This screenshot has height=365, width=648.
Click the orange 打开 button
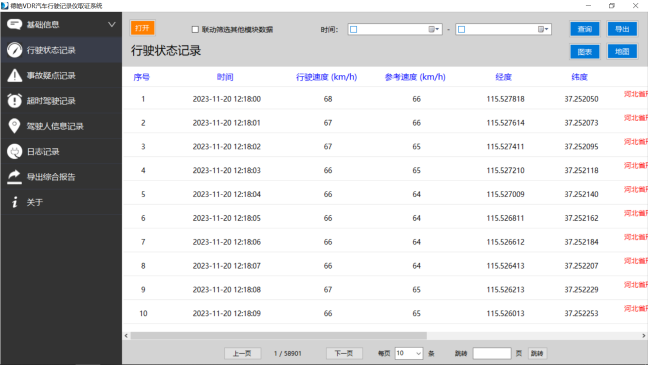(x=142, y=28)
